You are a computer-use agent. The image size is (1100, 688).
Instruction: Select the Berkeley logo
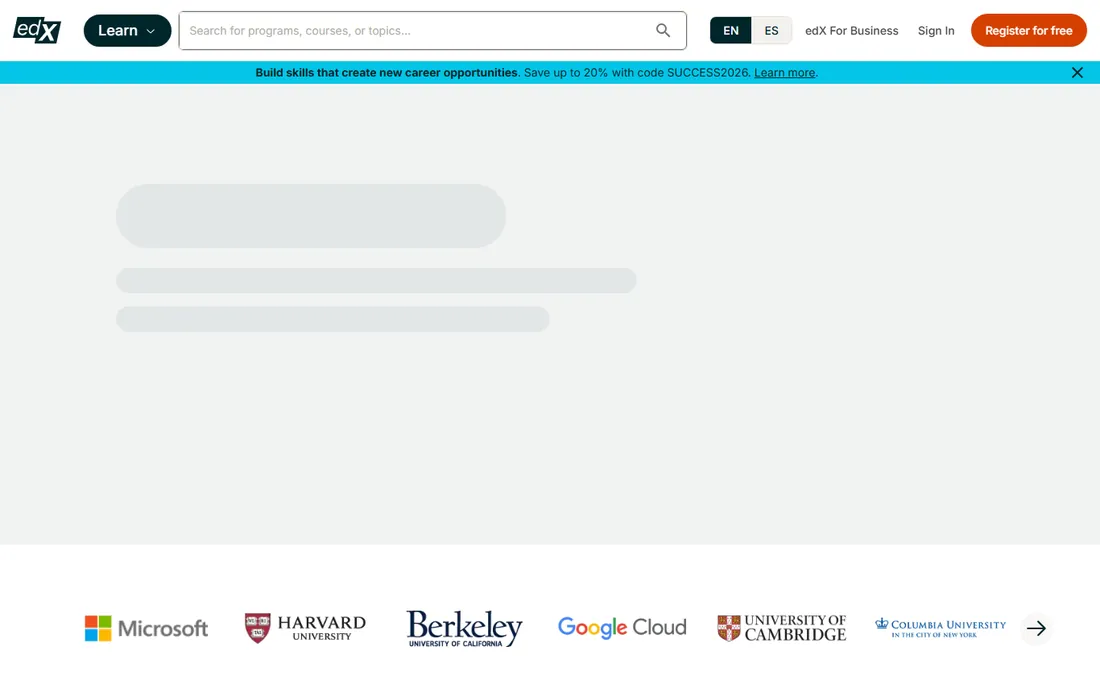(464, 628)
